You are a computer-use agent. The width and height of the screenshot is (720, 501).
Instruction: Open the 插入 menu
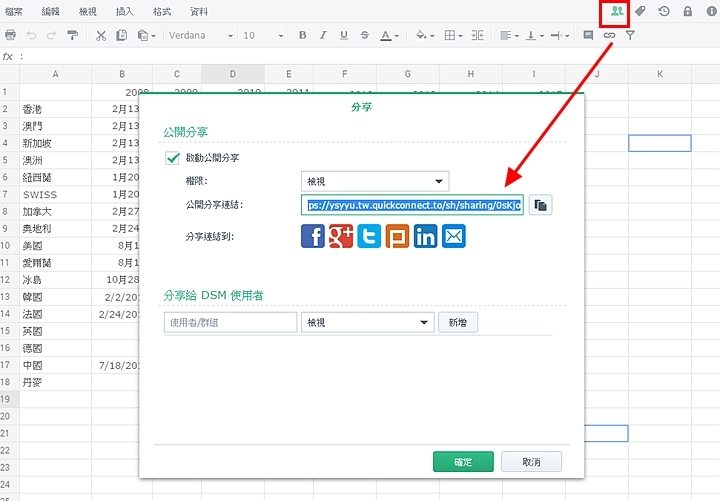[125, 12]
